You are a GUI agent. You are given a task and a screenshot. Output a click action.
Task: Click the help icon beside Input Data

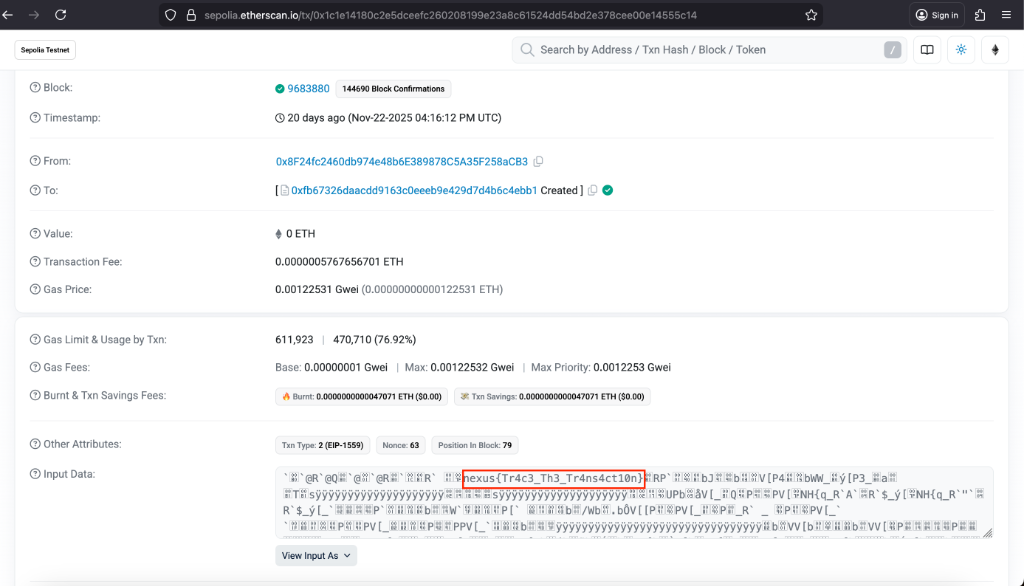point(35,474)
